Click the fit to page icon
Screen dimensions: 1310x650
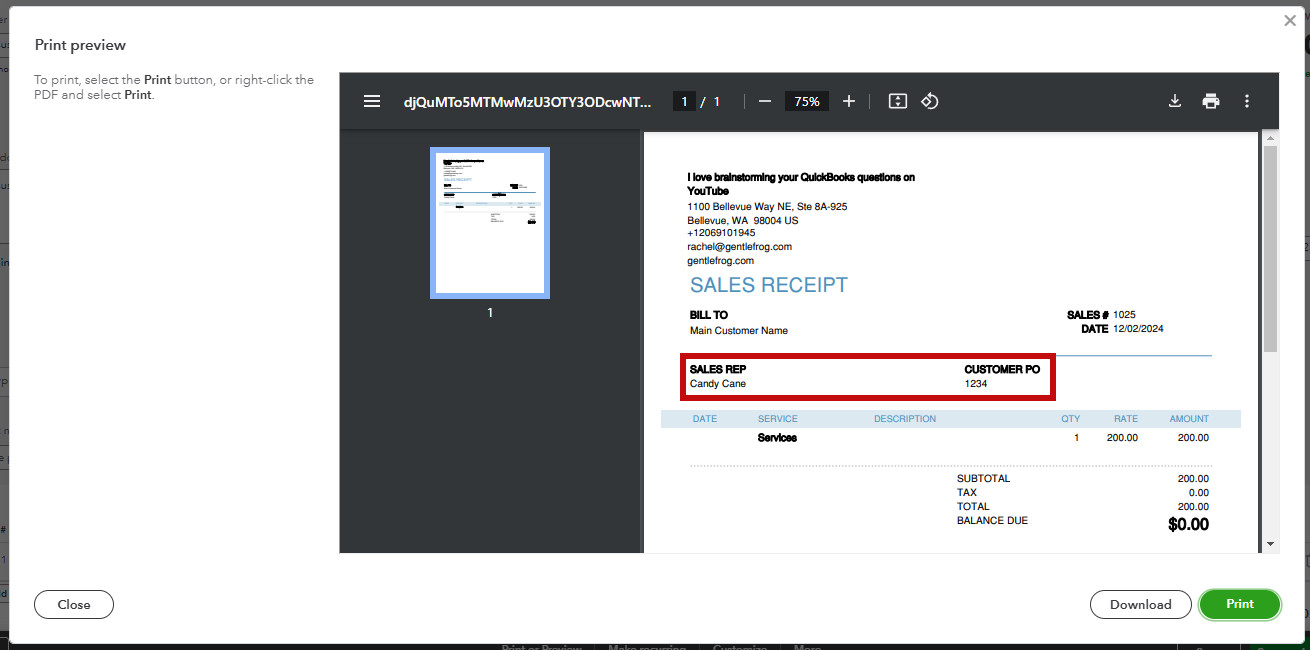[898, 101]
